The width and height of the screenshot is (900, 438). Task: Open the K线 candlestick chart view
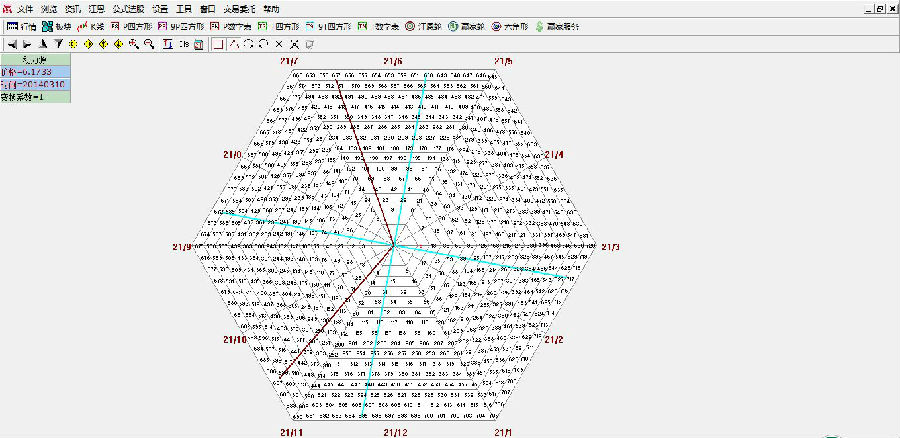pos(91,25)
